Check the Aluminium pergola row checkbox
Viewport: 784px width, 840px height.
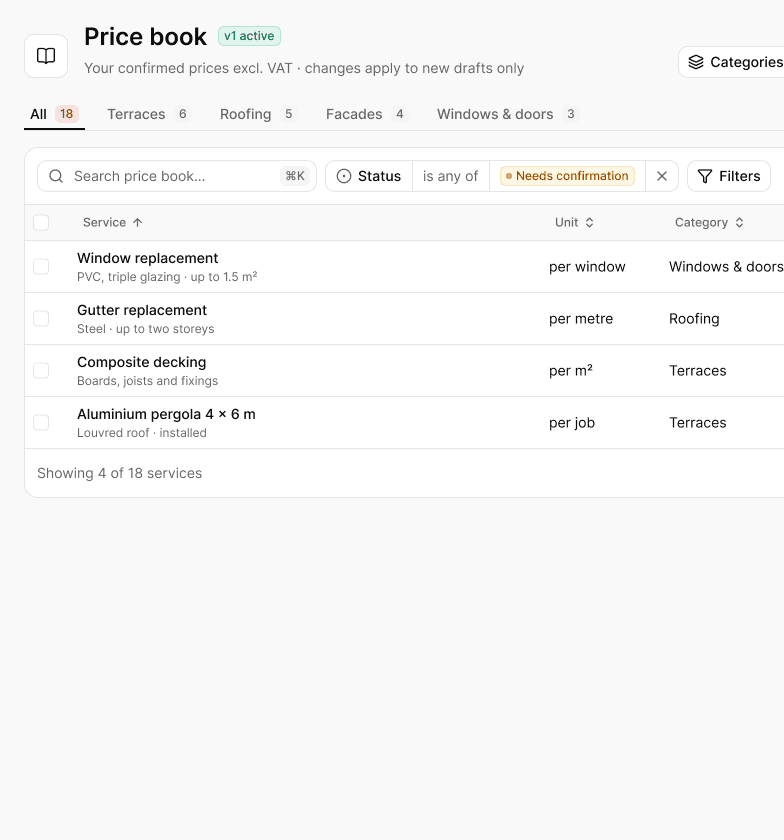click(41, 423)
